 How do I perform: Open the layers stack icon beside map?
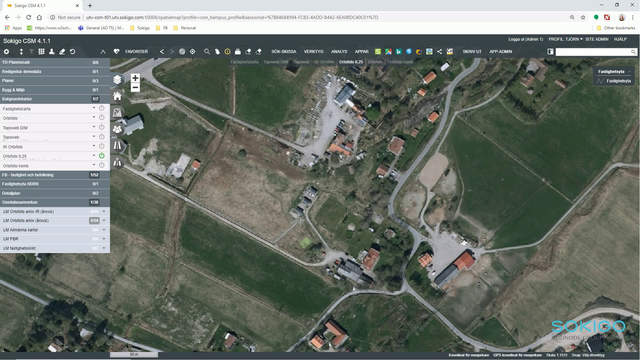(x=118, y=79)
